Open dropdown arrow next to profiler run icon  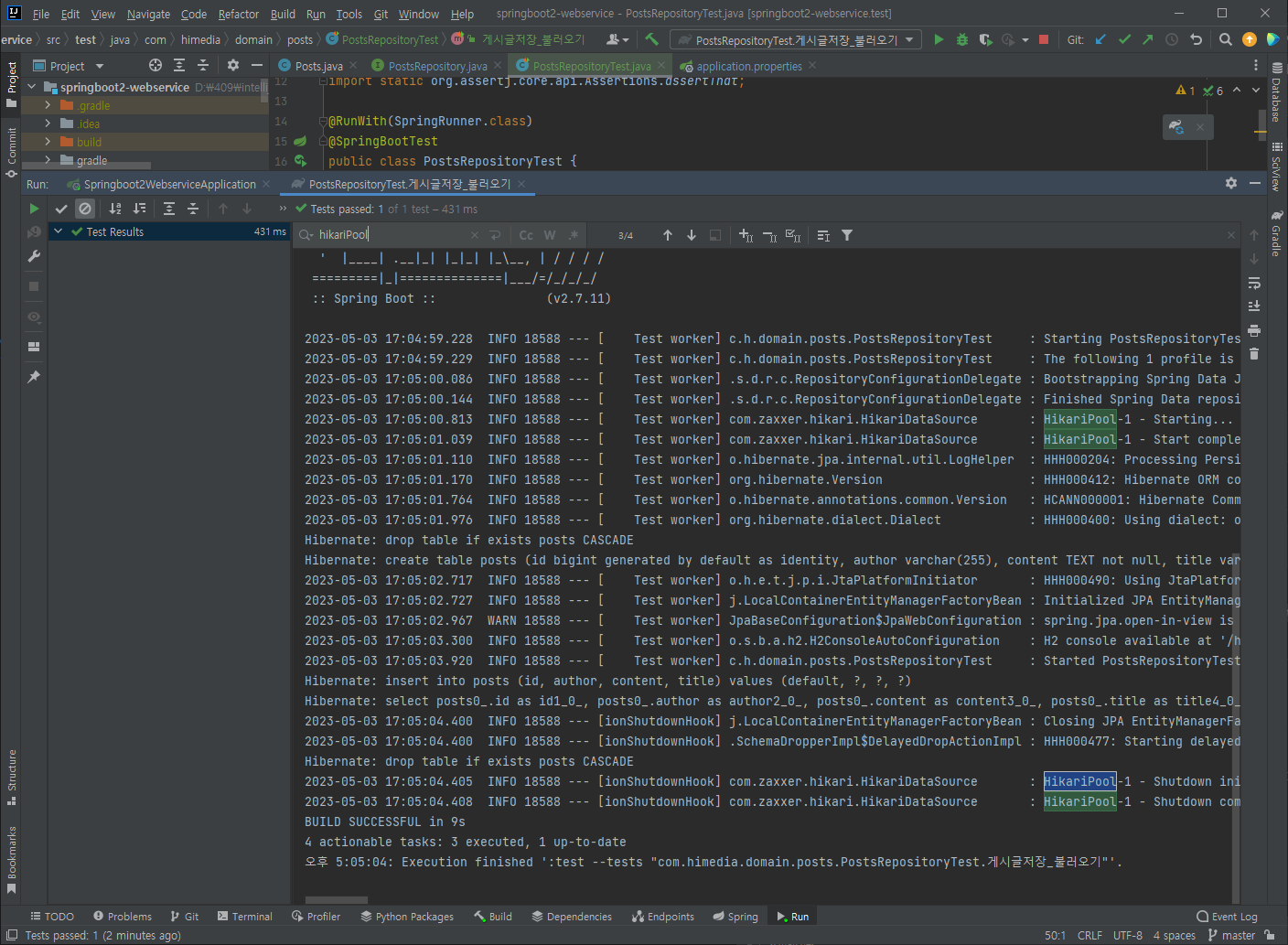[1025, 39]
